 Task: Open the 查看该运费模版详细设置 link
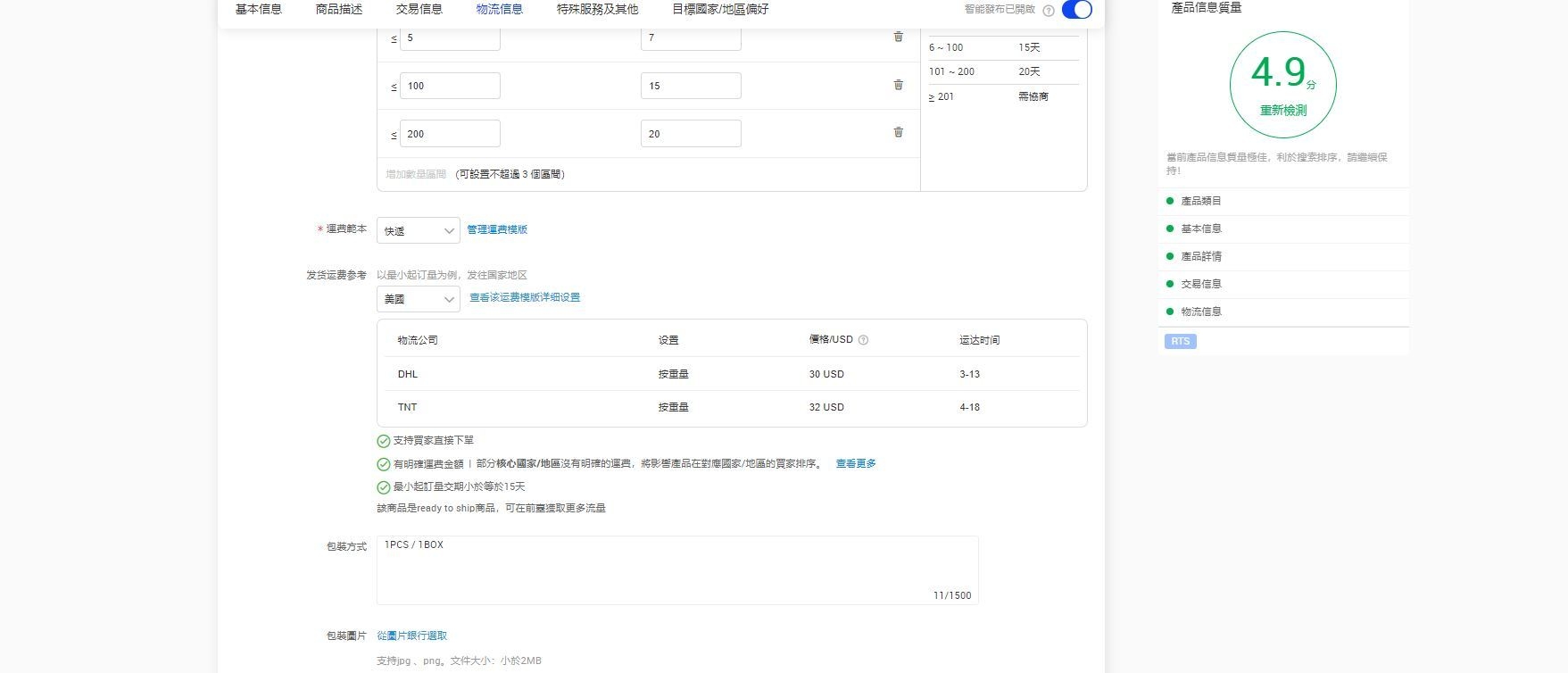(525, 297)
